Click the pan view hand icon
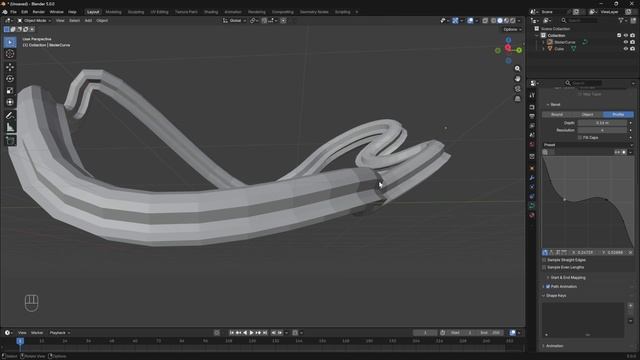This screenshot has width=640, height=360. point(518,78)
